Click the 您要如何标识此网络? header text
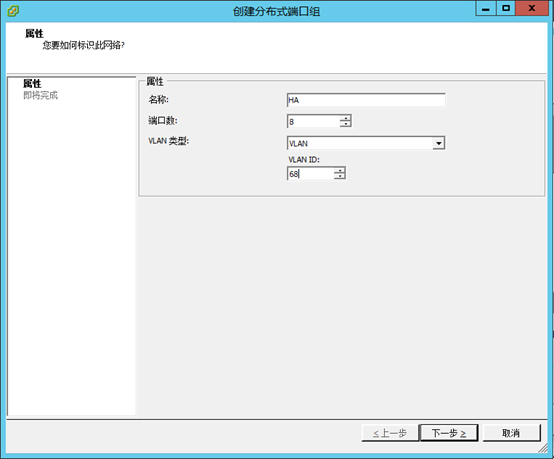 click(x=84, y=45)
